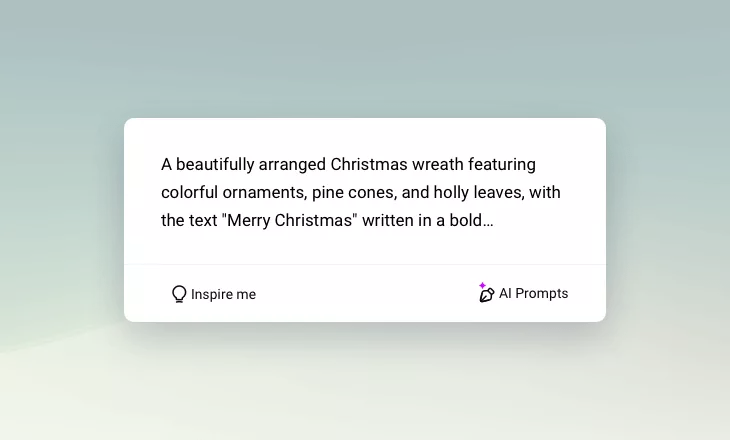Click the truncation ellipsis after "bold"
Viewport: 730px width, 440px height.
(488, 221)
